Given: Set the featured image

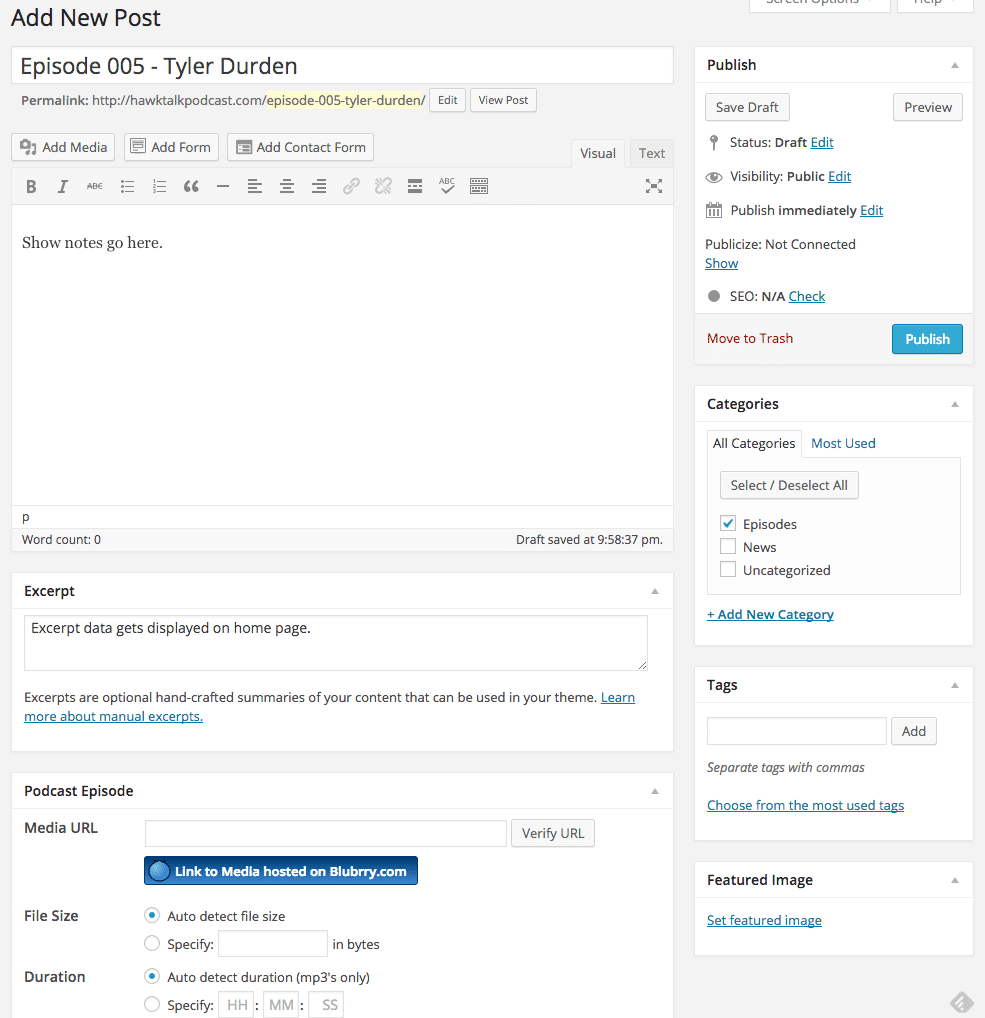Looking at the screenshot, I should (764, 920).
